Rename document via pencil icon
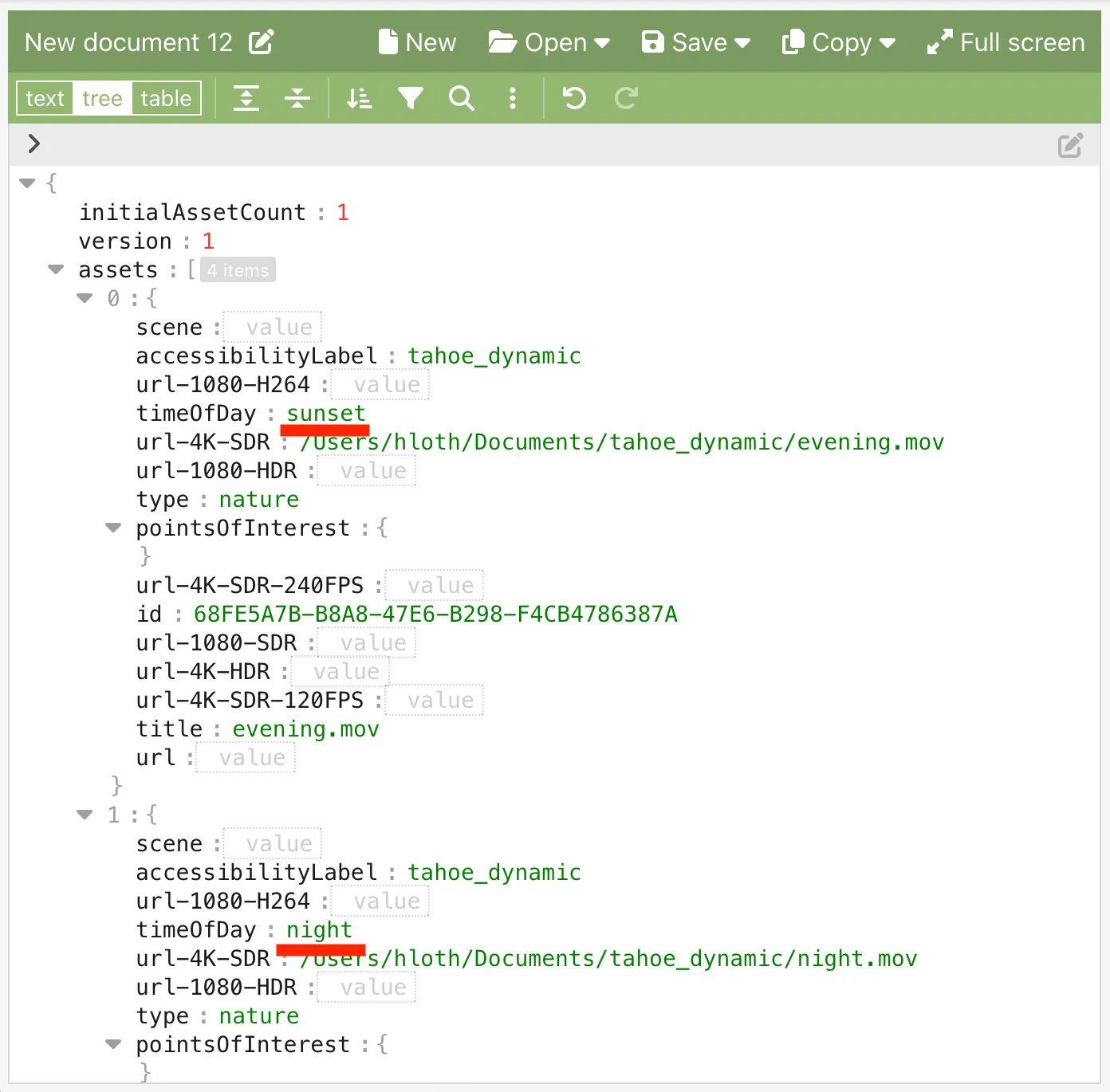1110x1092 pixels. click(262, 41)
